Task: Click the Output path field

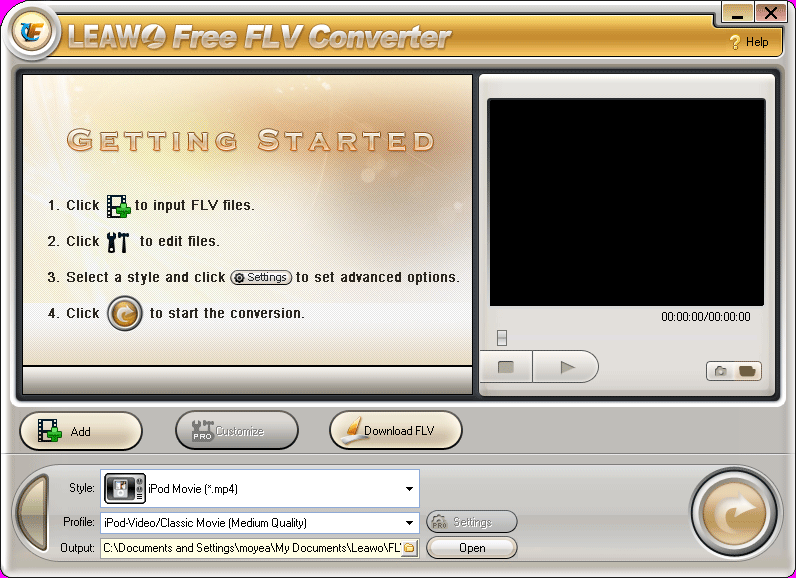Action: pyautogui.click(x=251, y=548)
